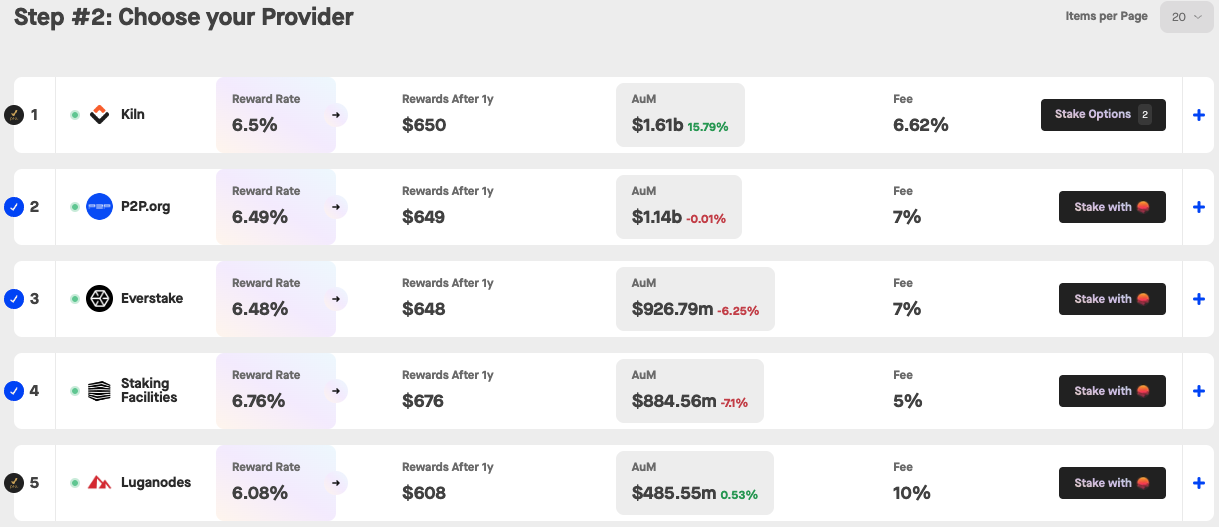Click Stake with button for Staking Facilities
The height and width of the screenshot is (527, 1219).
(1112, 391)
